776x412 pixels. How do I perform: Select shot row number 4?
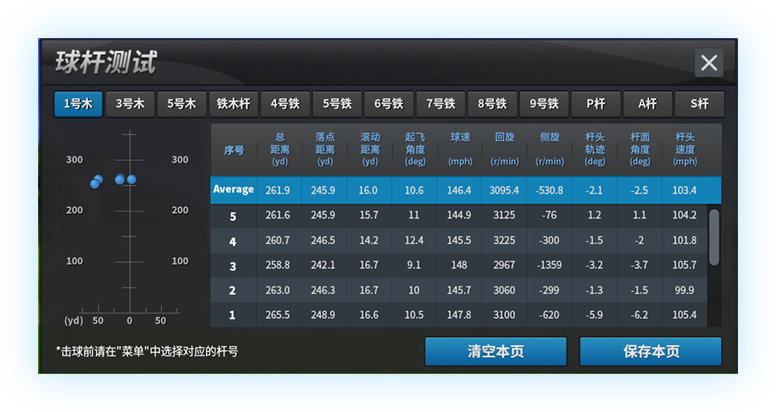tap(233, 241)
